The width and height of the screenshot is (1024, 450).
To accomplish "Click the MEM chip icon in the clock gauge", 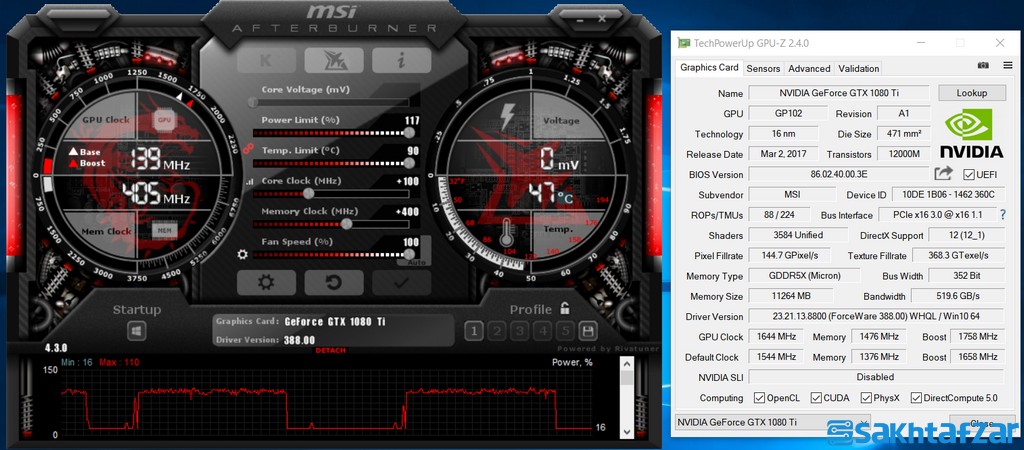I will 164,230.
